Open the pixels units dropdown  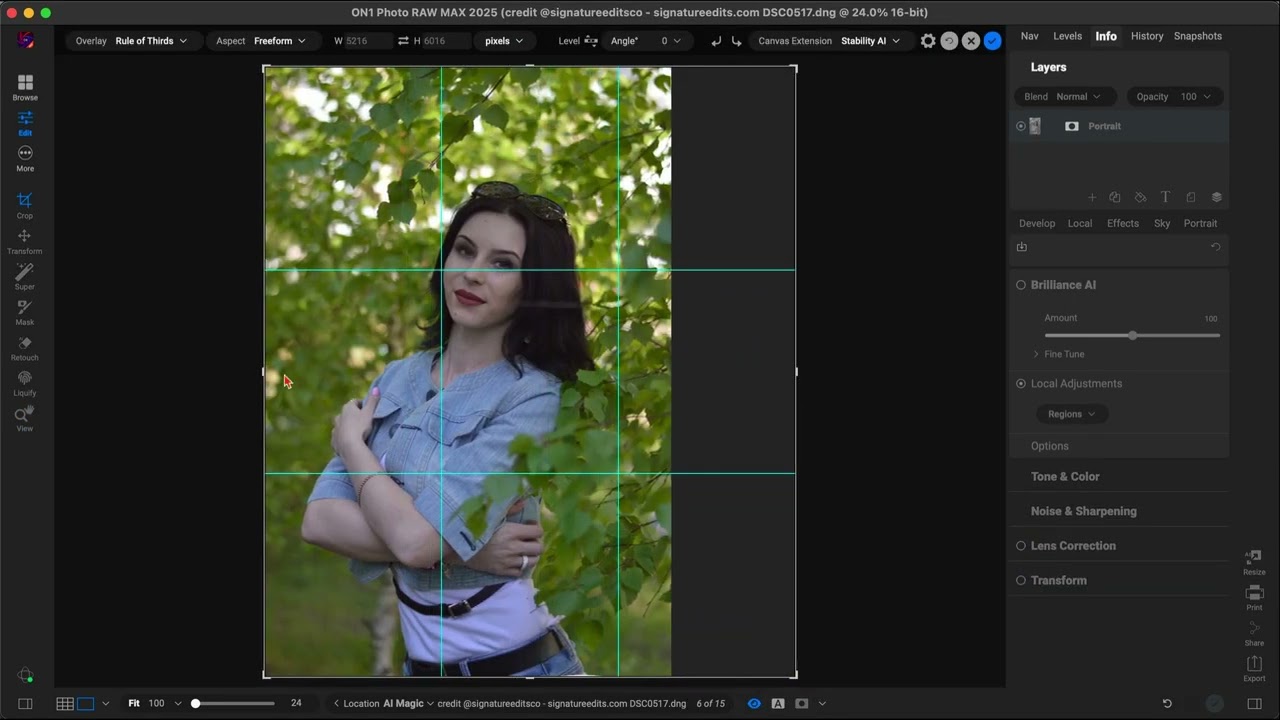(504, 41)
